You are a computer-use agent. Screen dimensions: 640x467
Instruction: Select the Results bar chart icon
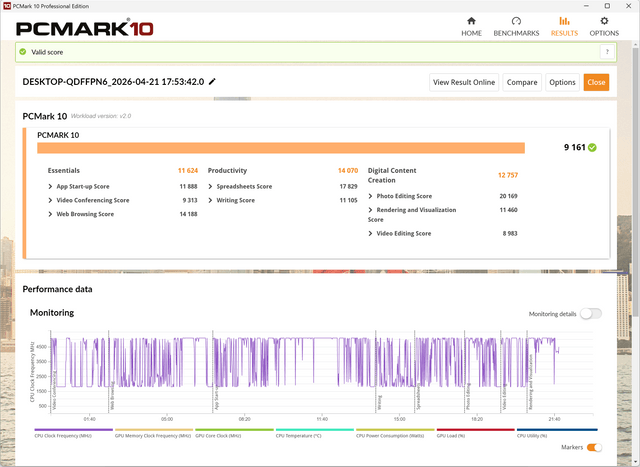tap(564, 21)
